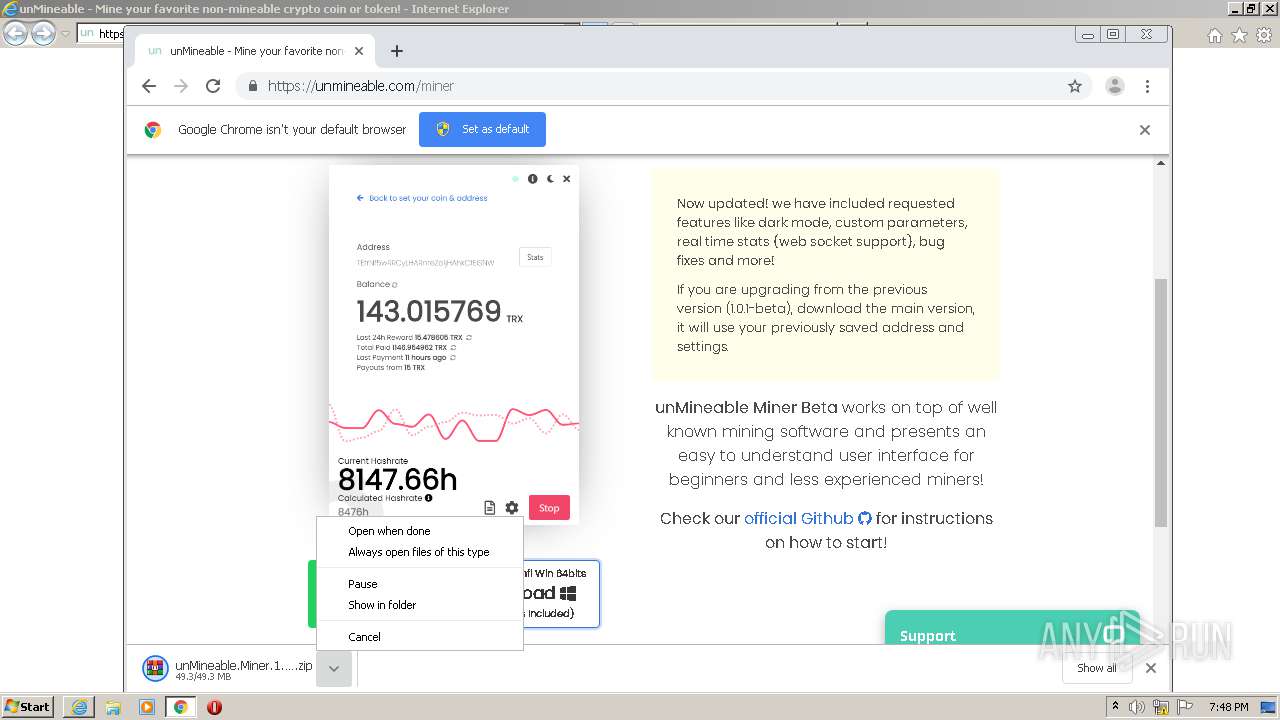
Task: Launch the media player taskbar icon
Action: pyautogui.click(x=147, y=707)
